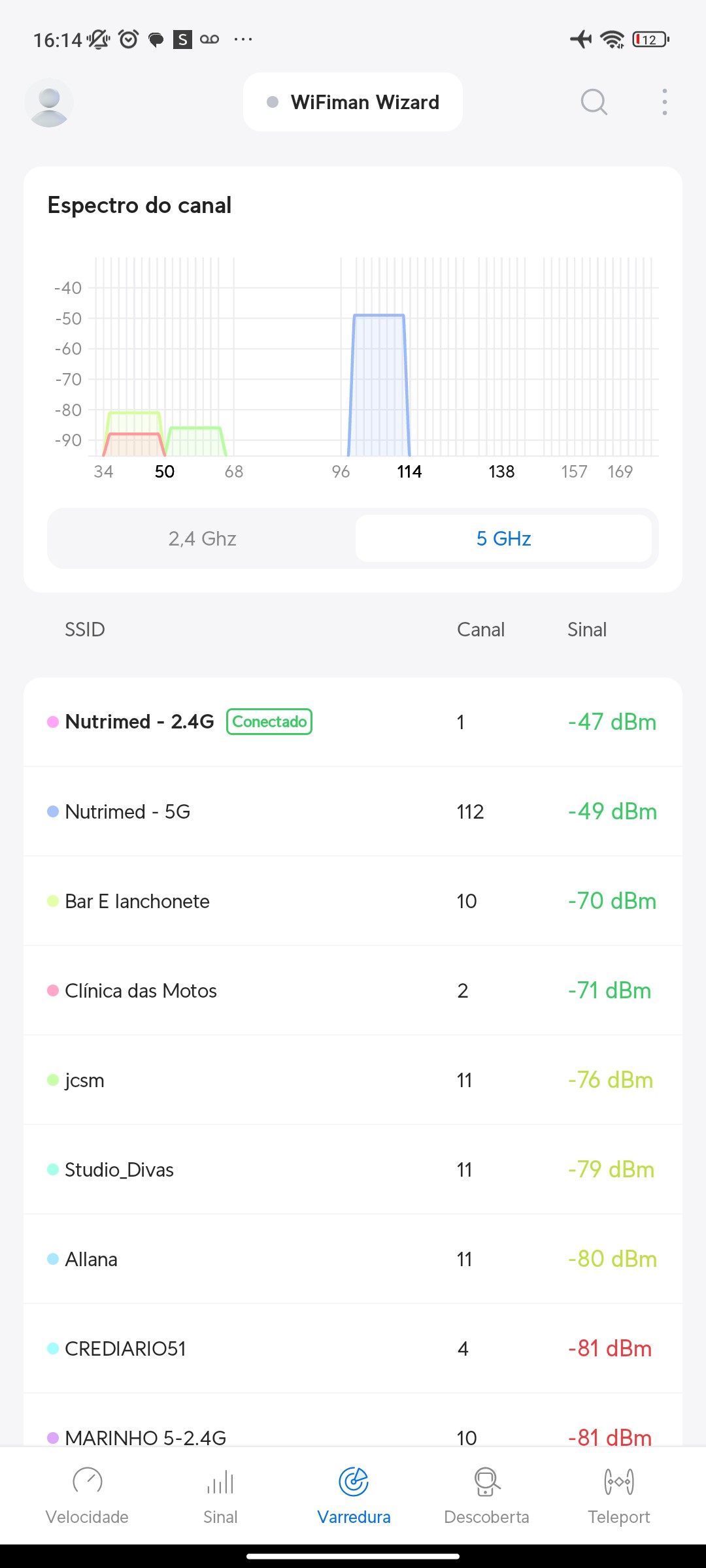Sort networks by Sinal column
This screenshot has height=1568, width=706.
[x=586, y=630]
